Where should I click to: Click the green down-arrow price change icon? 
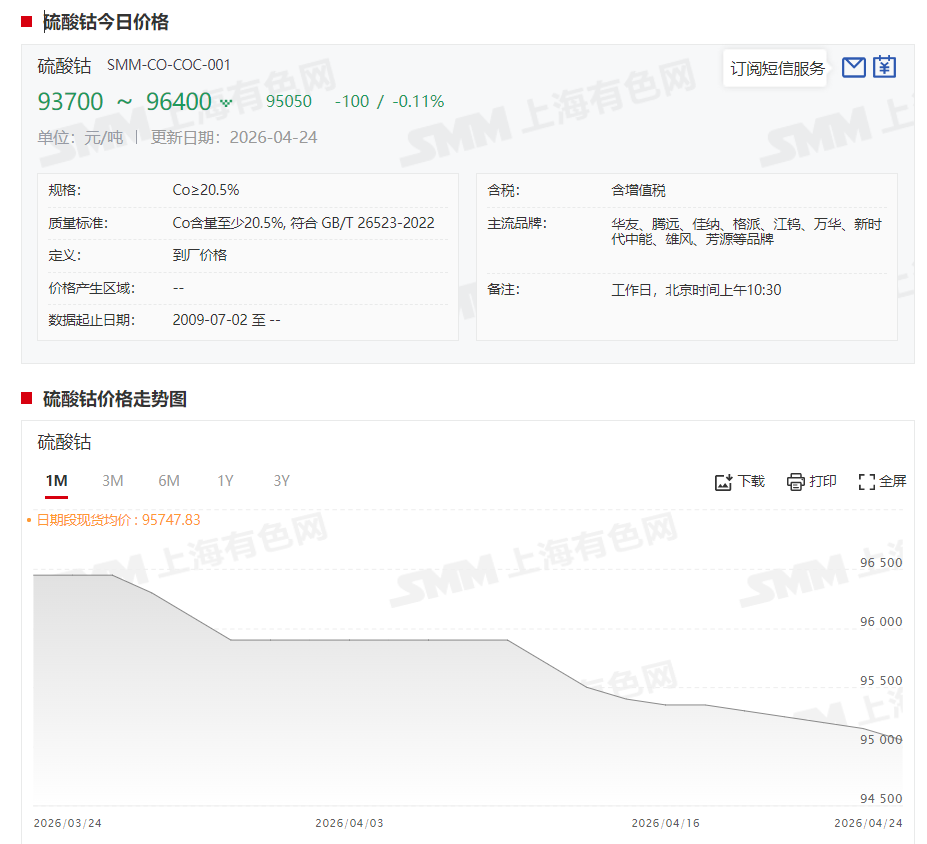tap(226, 102)
